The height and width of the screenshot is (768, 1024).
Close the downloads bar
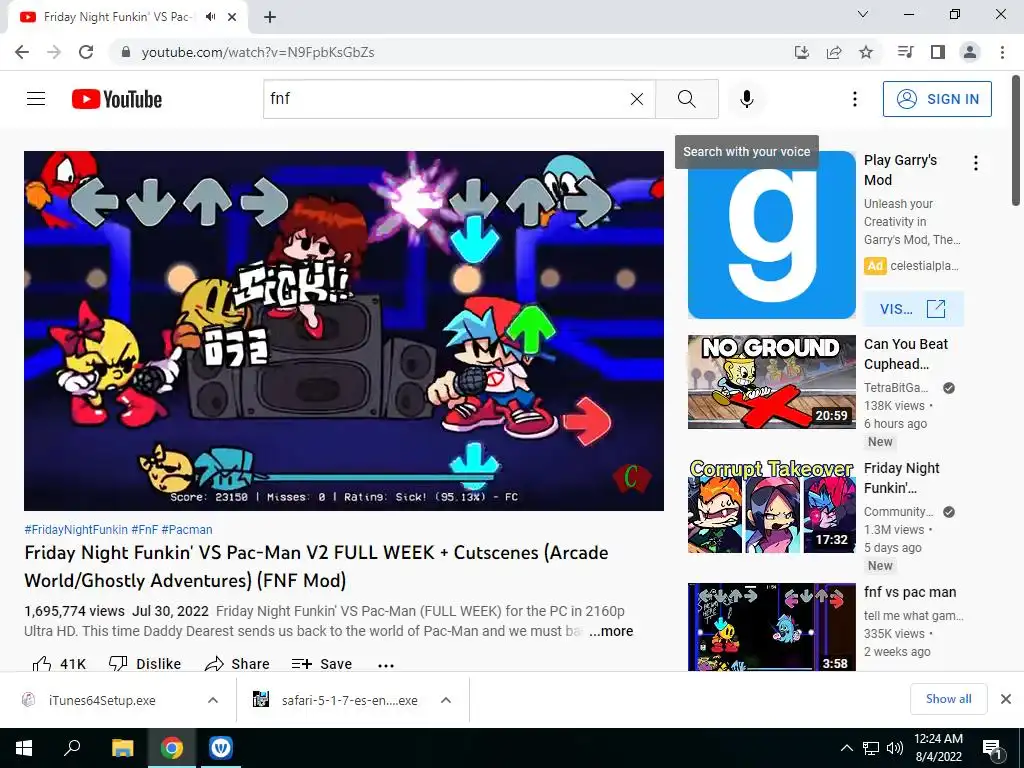[1006, 699]
